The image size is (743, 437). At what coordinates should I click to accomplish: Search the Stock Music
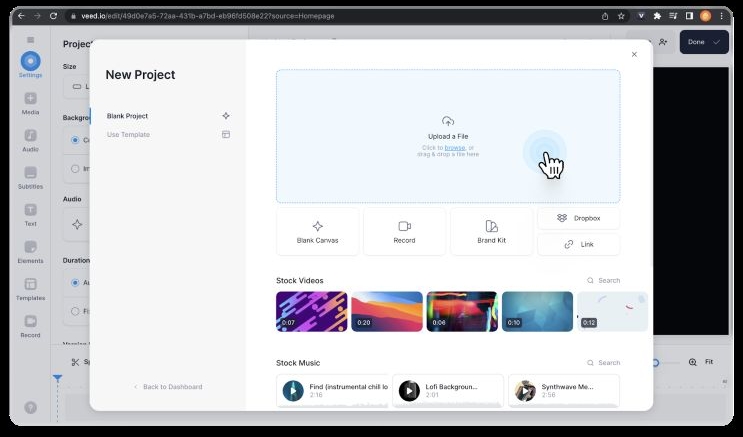[604, 363]
